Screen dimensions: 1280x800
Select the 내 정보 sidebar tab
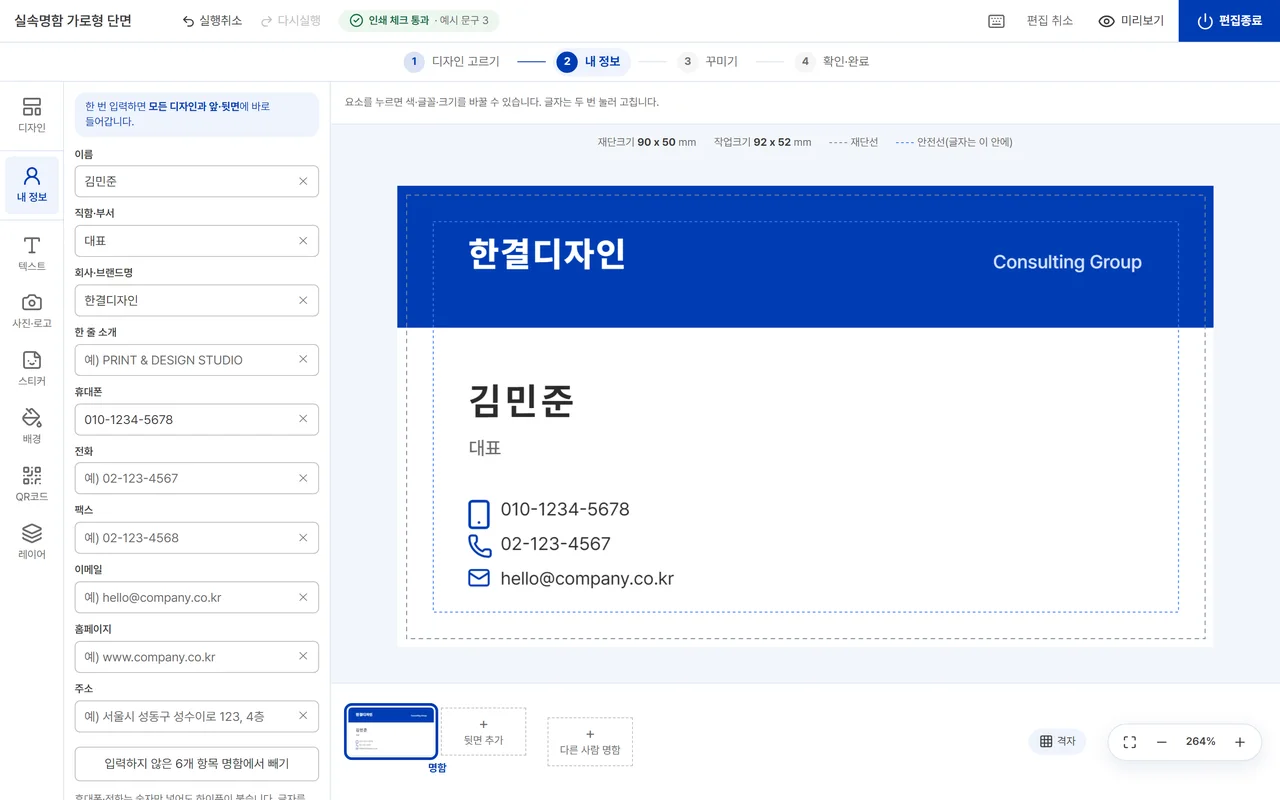[x=32, y=185]
